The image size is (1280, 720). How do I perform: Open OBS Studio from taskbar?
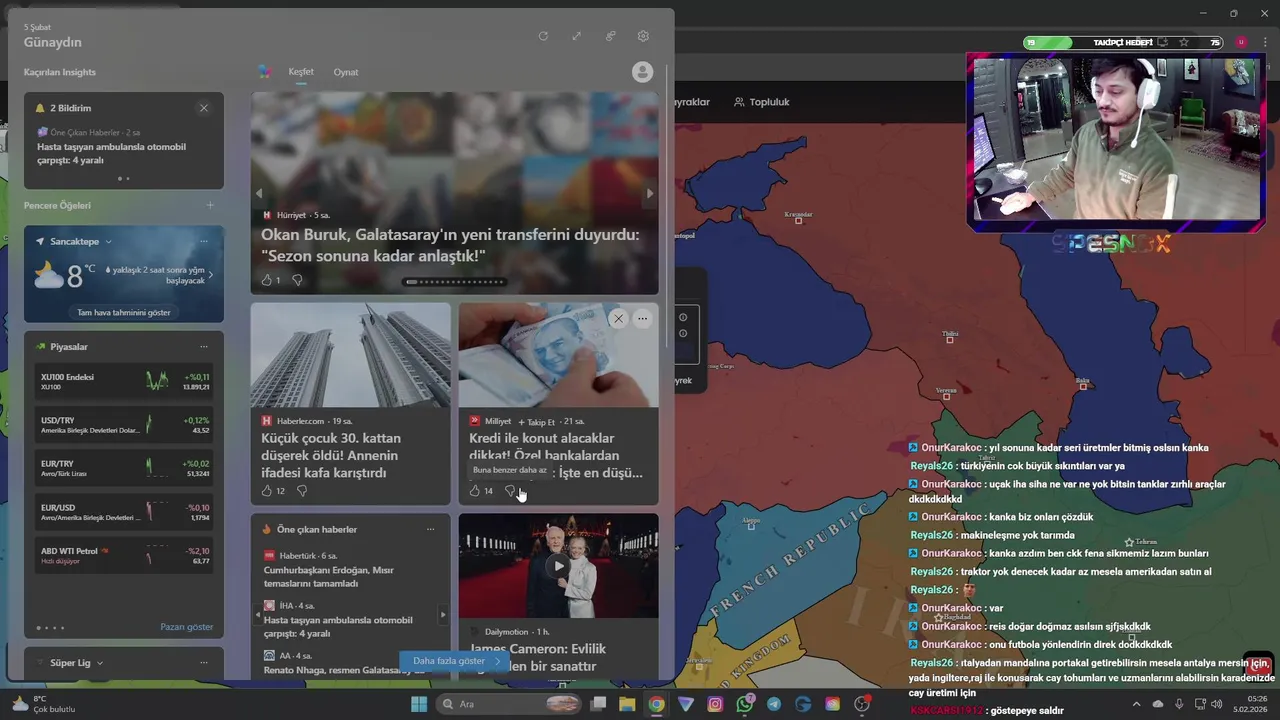click(x=862, y=704)
